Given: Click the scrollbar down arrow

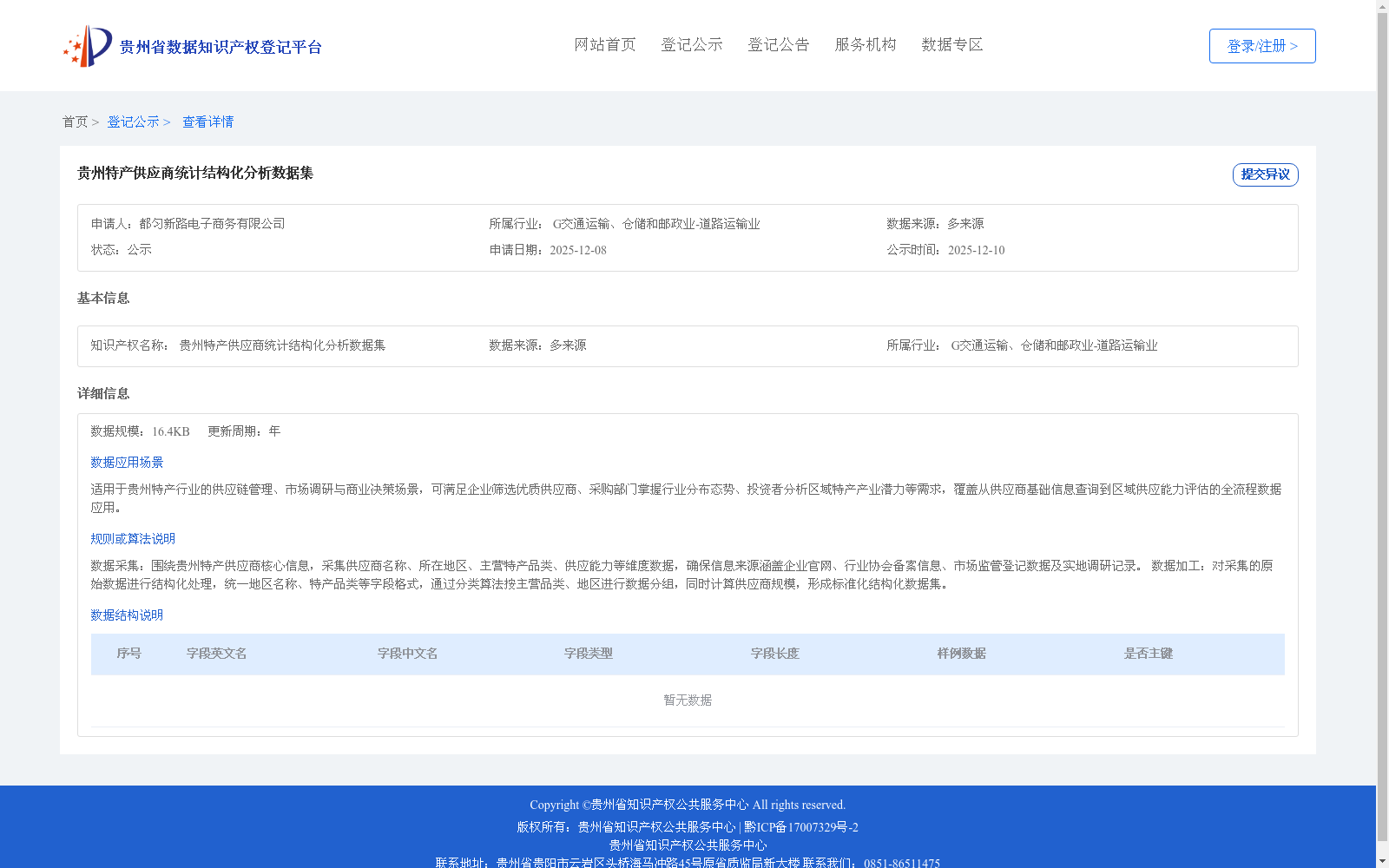Looking at the screenshot, I should [1382, 861].
